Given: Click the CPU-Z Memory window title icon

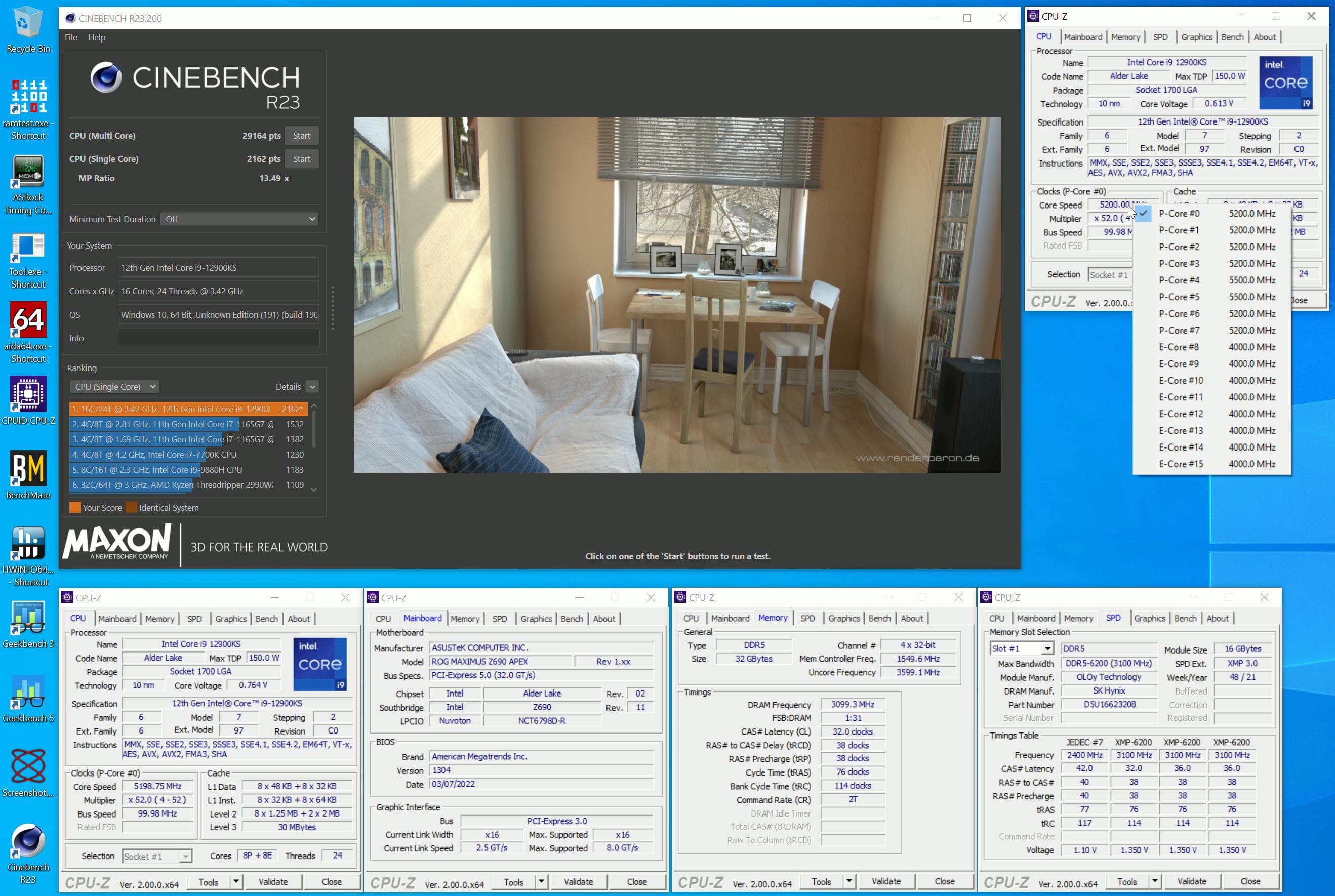Looking at the screenshot, I should pyautogui.click(x=680, y=597).
